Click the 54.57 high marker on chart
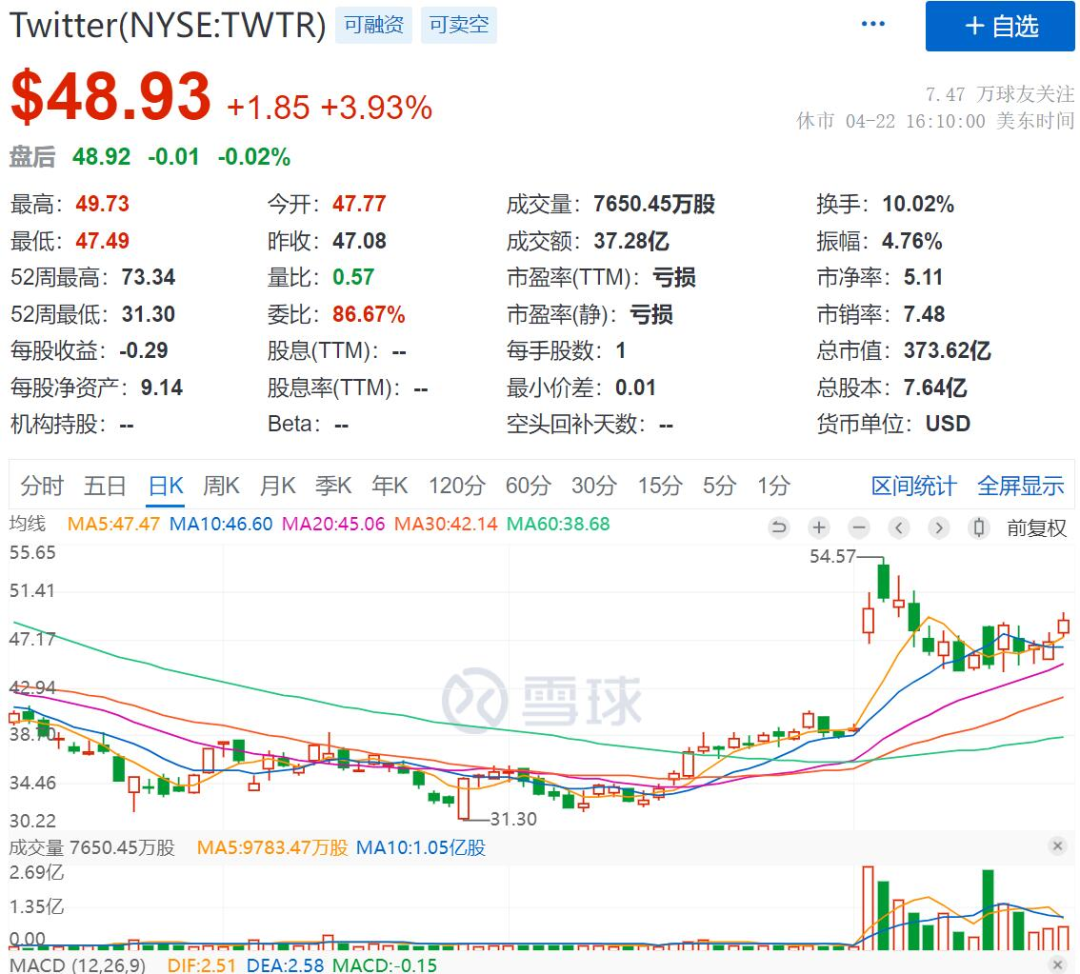The height and width of the screenshot is (974, 1080). pyautogui.click(x=832, y=557)
